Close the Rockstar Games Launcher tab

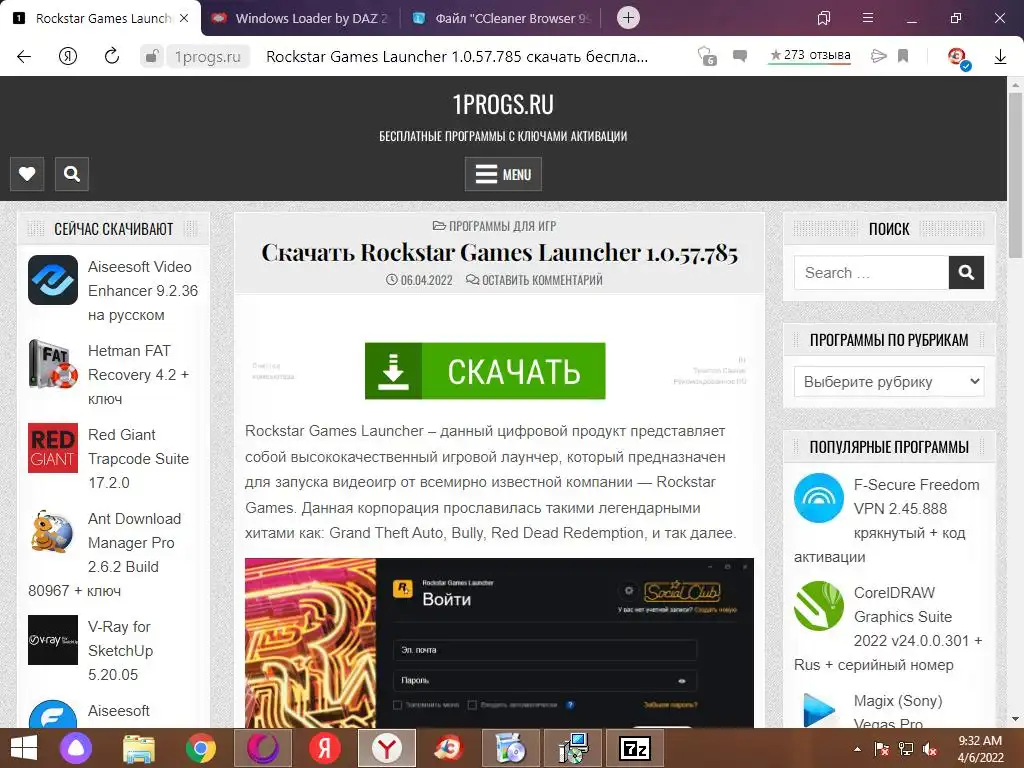point(184,18)
